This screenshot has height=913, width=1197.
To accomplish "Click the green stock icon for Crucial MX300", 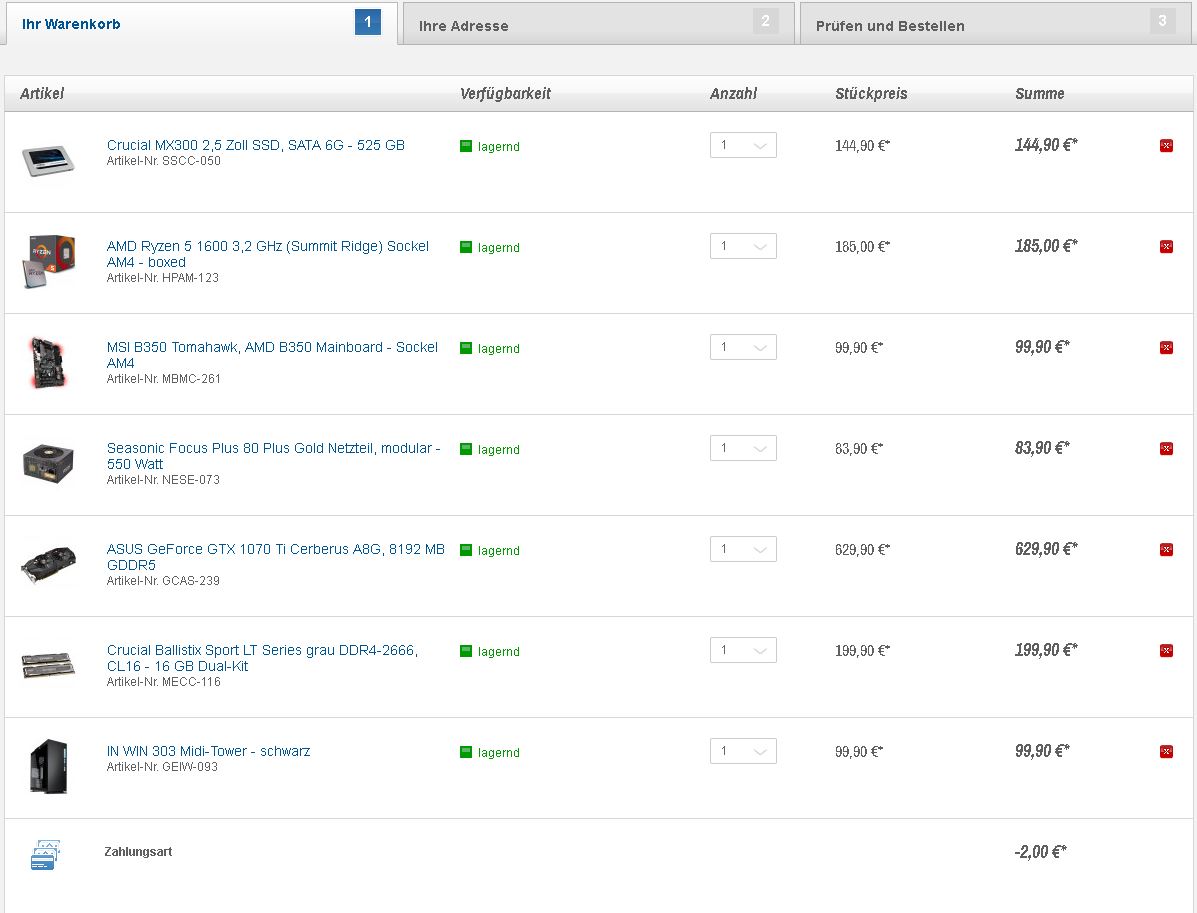I will (x=466, y=146).
